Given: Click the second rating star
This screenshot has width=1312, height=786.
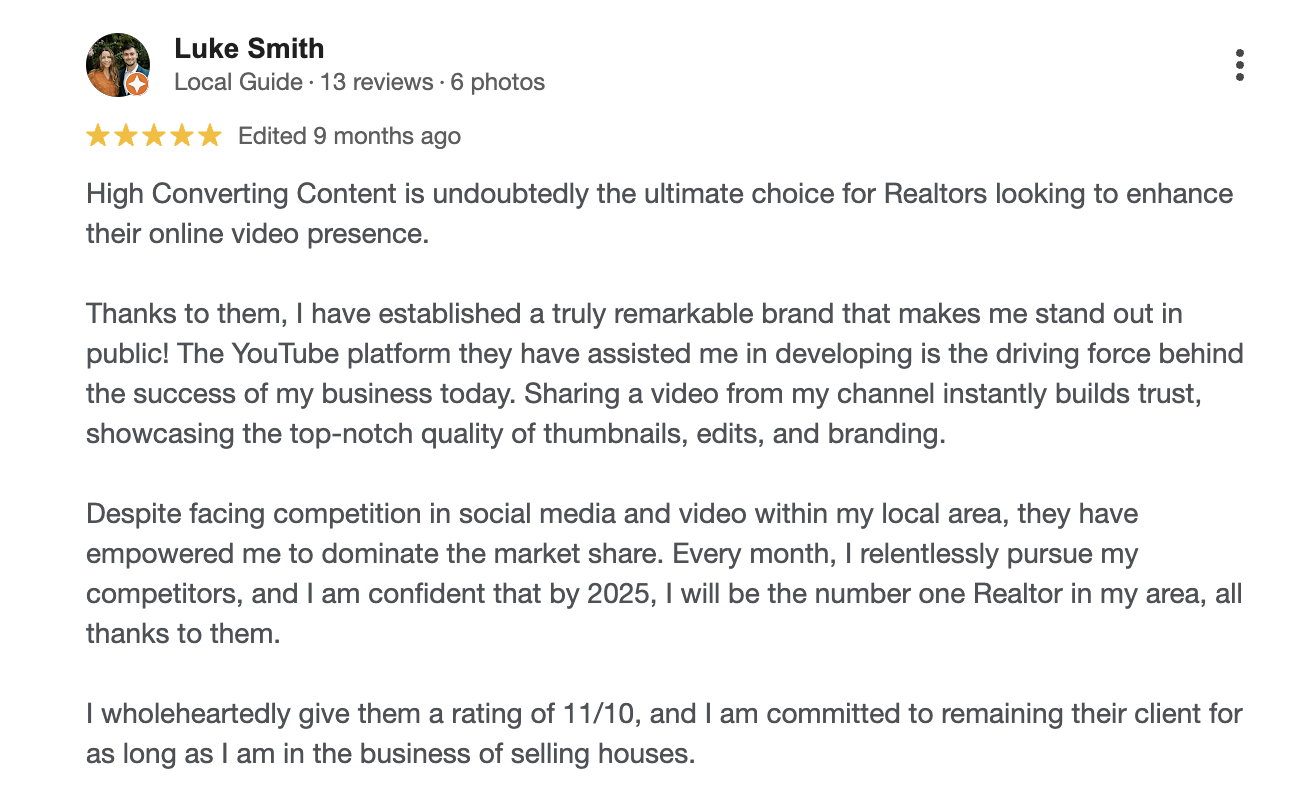Looking at the screenshot, I should pyautogui.click(x=126, y=136).
